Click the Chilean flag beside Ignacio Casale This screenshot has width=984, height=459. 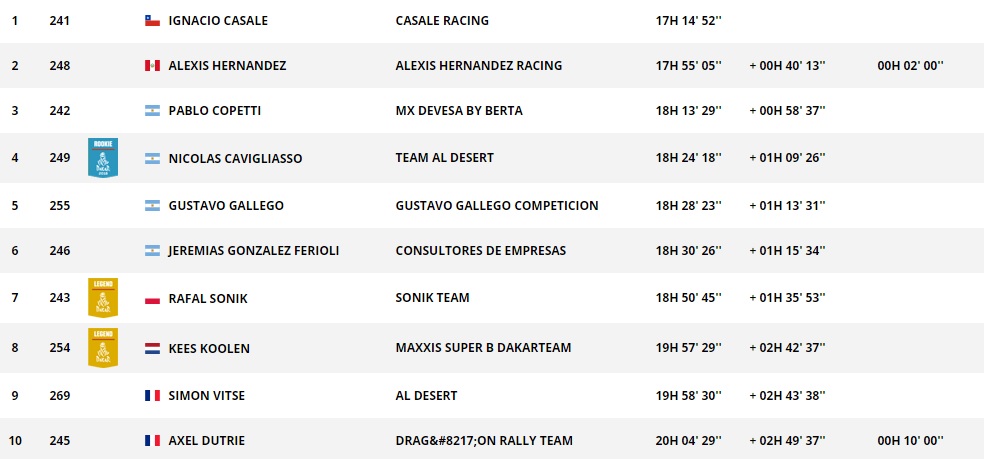click(152, 21)
